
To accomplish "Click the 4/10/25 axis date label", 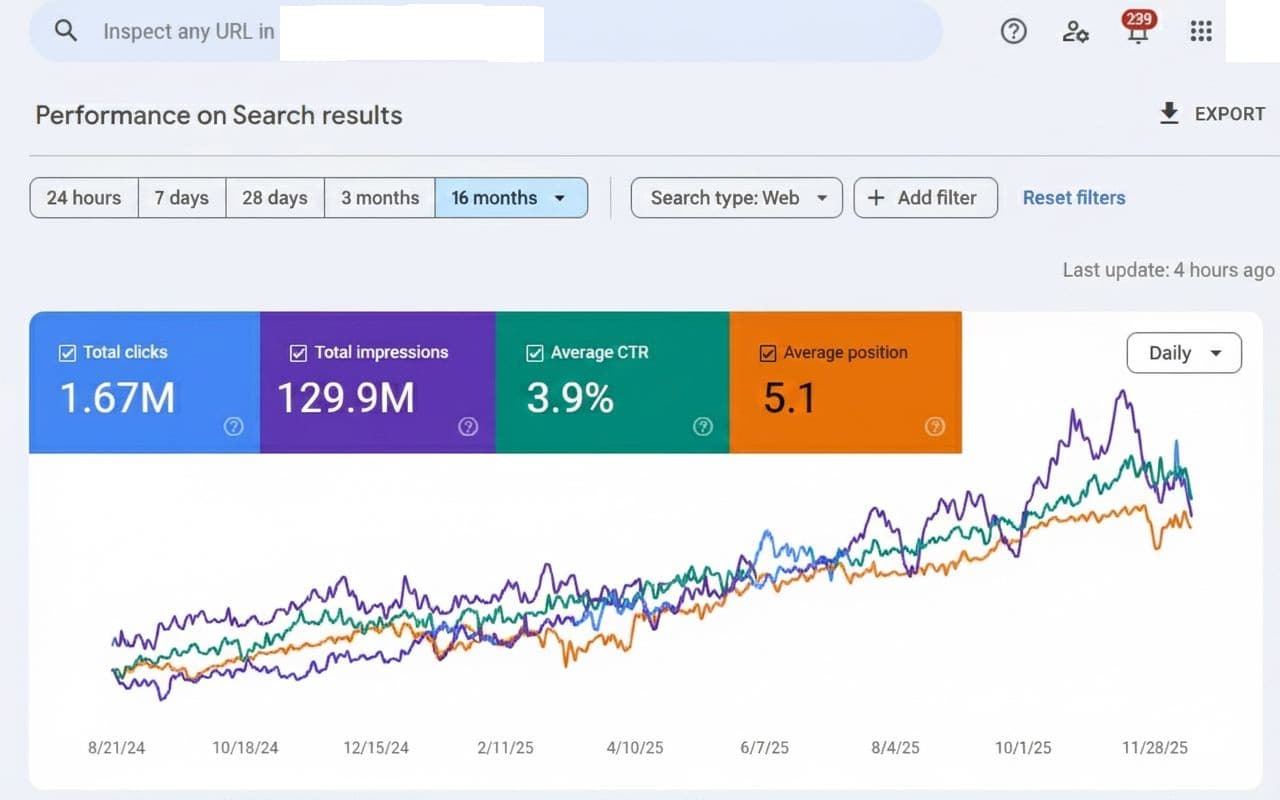I will (x=635, y=748).
